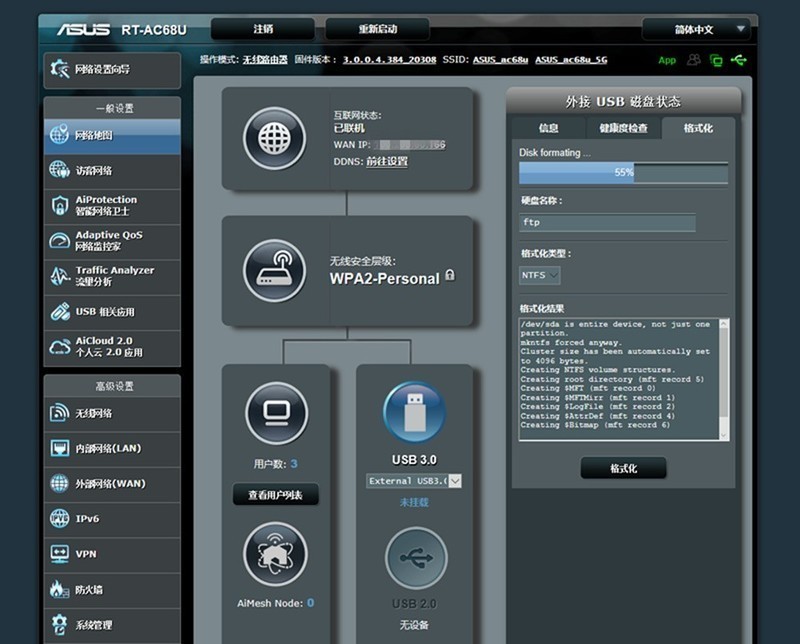The width and height of the screenshot is (800, 644).
Task: Click the USB 2.0 port icon
Action: (416, 557)
